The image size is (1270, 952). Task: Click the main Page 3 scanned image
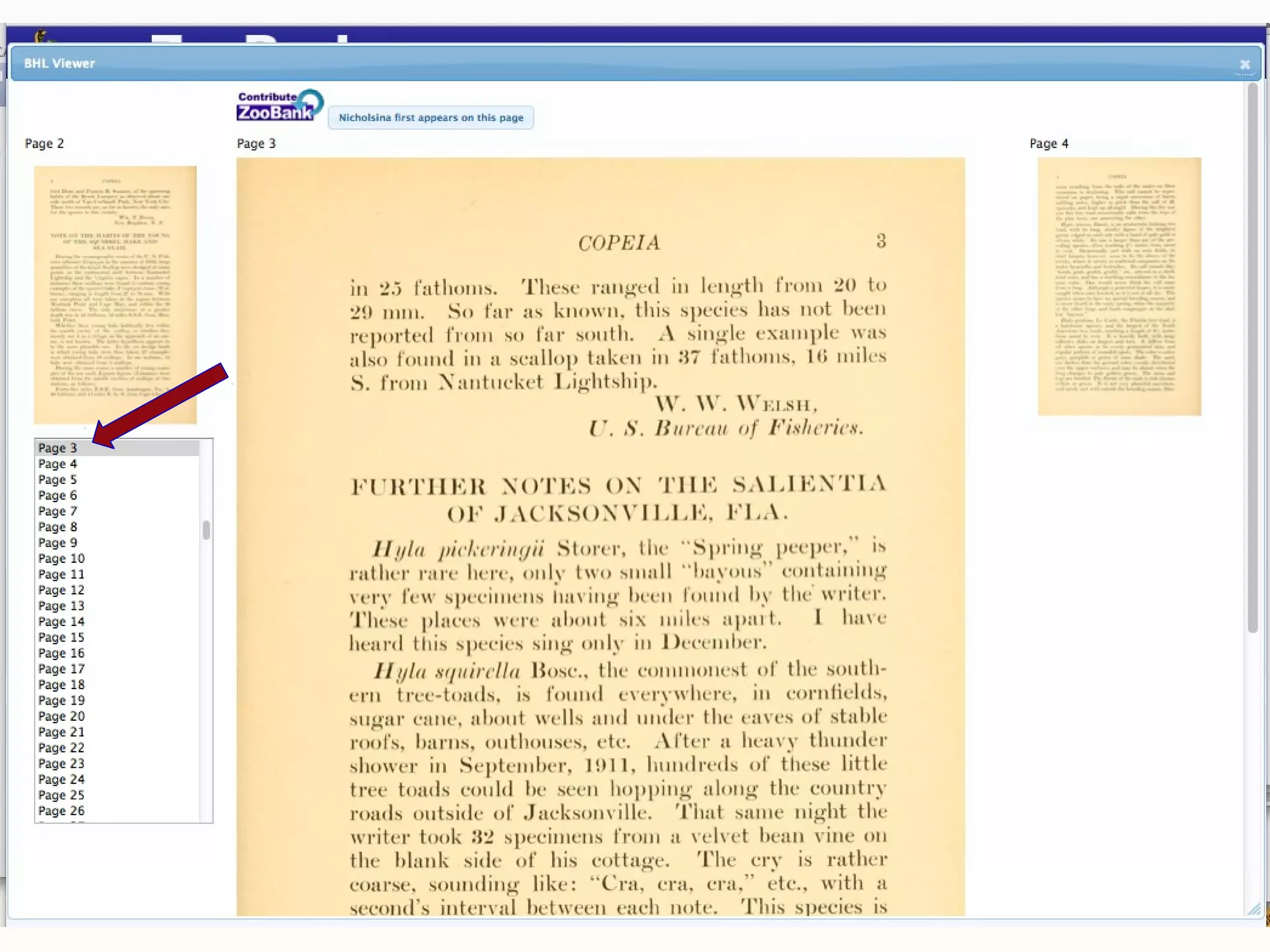coord(600,536)
